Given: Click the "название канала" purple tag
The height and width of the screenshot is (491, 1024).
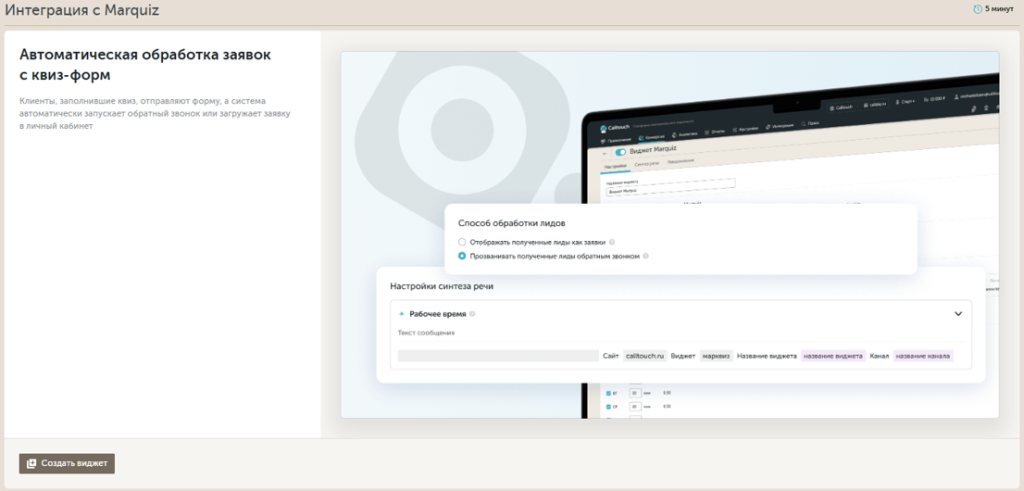Looking at the screenshot, I should 923,355.
